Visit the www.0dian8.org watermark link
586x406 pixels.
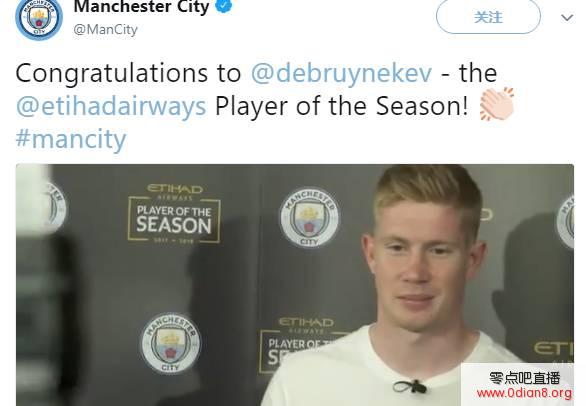[x=524, y=393]
